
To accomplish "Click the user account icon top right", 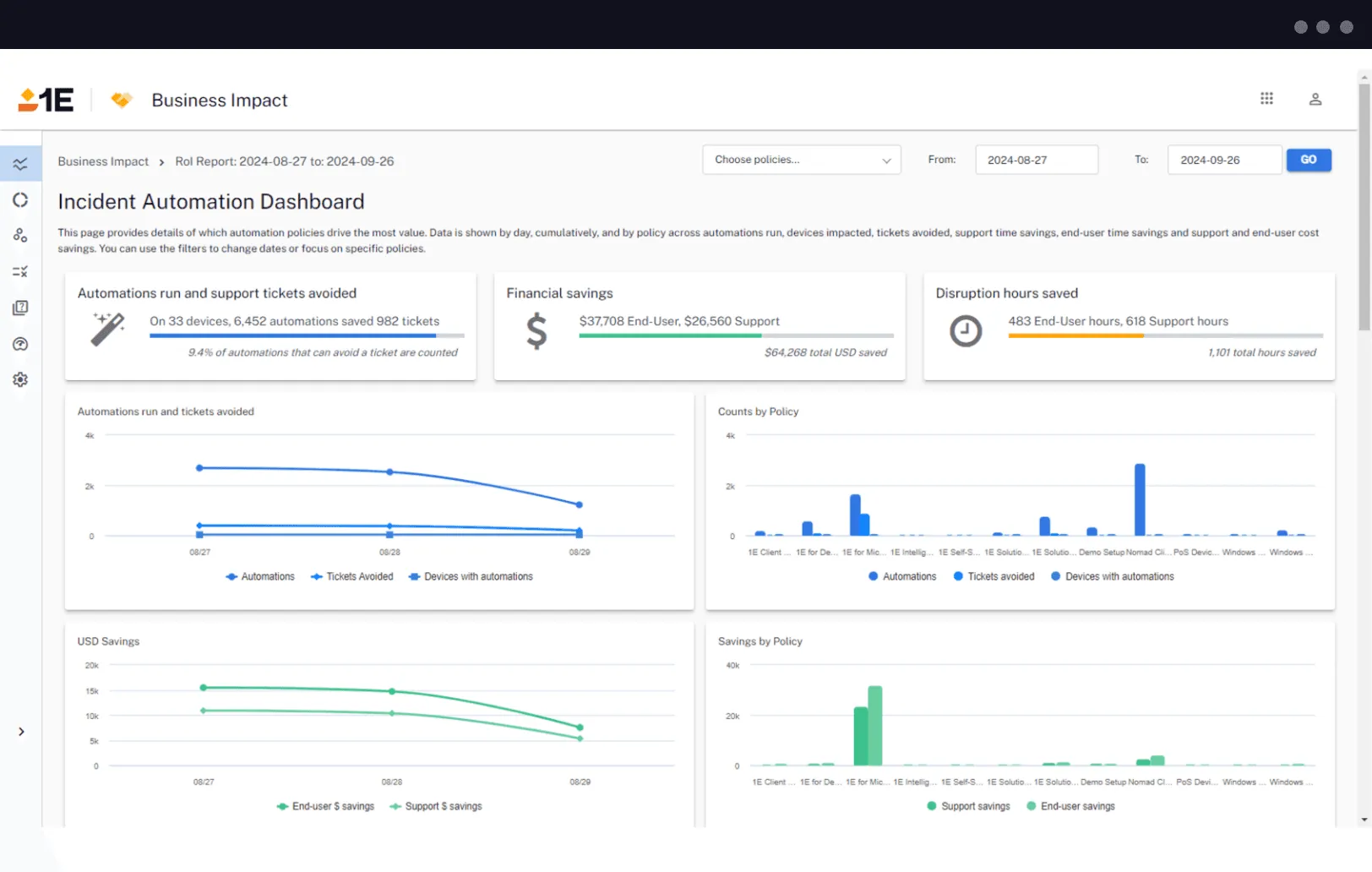I will [1315, 98].
